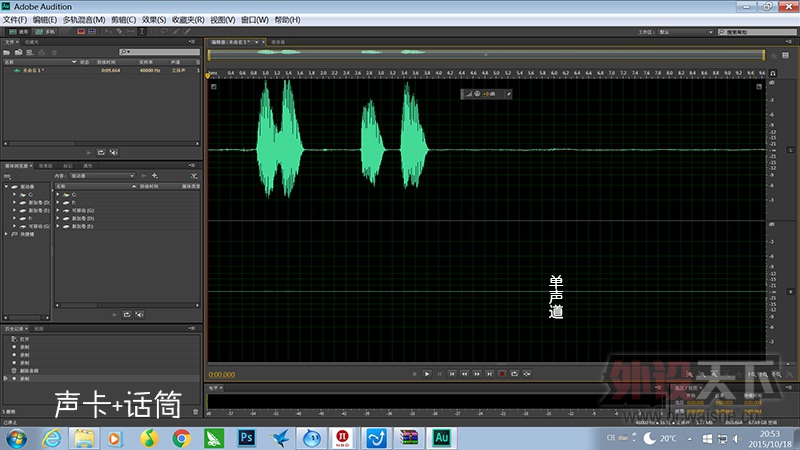
Task: Open 视图(V) menu
Action: coord(222,20)
